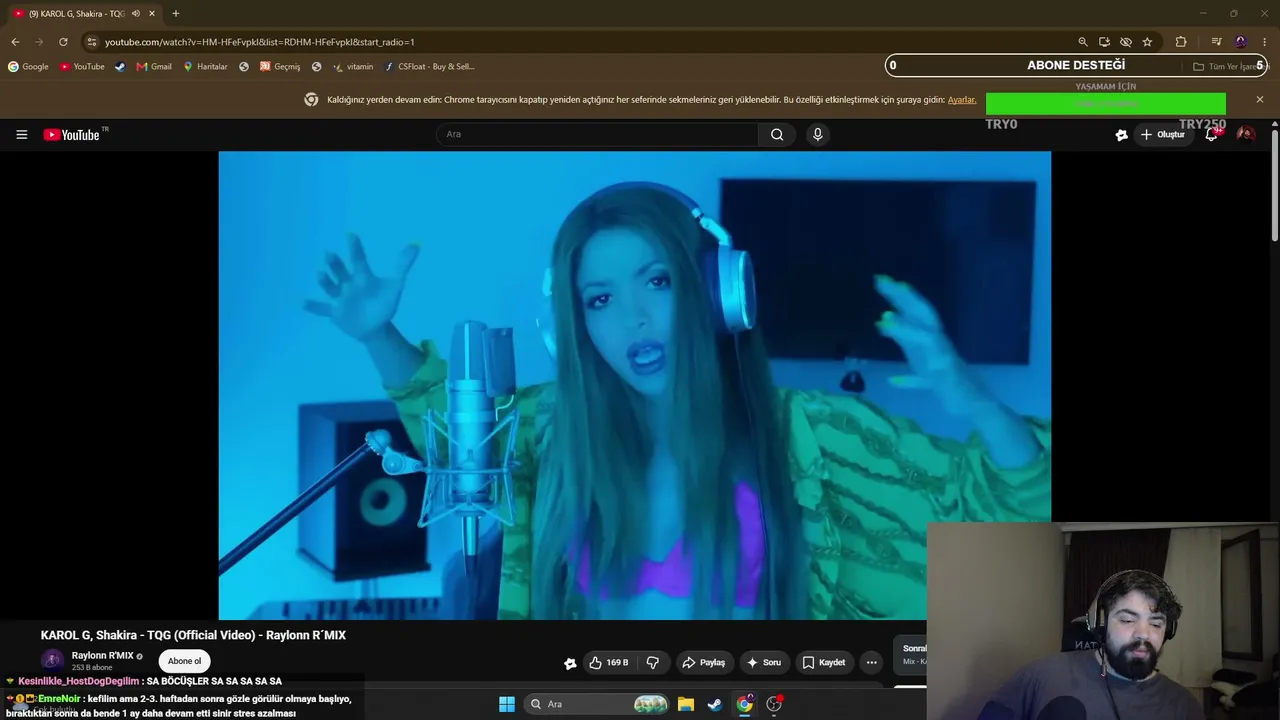Image resolution: width=1280 pixels, height=720 pixels.
Task: Bookmark this page with the star
Action: (x=1147, y=42)
